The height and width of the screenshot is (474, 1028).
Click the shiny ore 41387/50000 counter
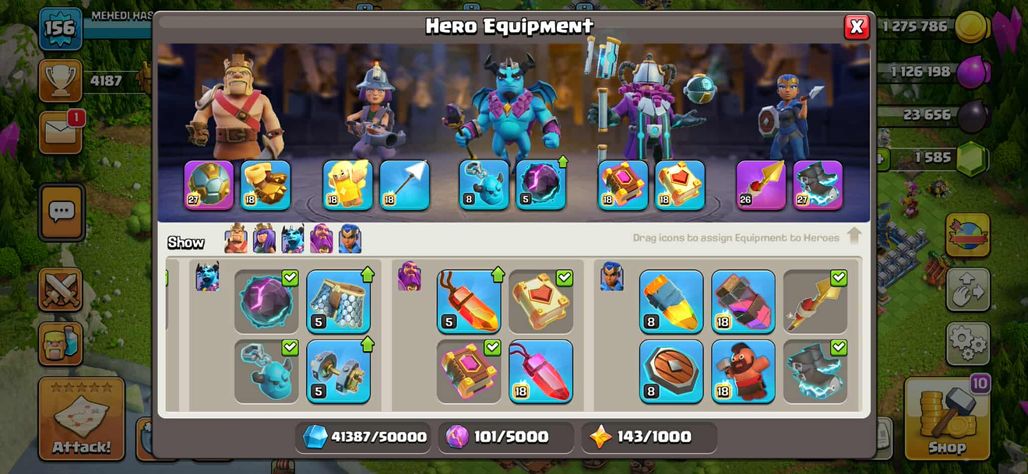363,437
